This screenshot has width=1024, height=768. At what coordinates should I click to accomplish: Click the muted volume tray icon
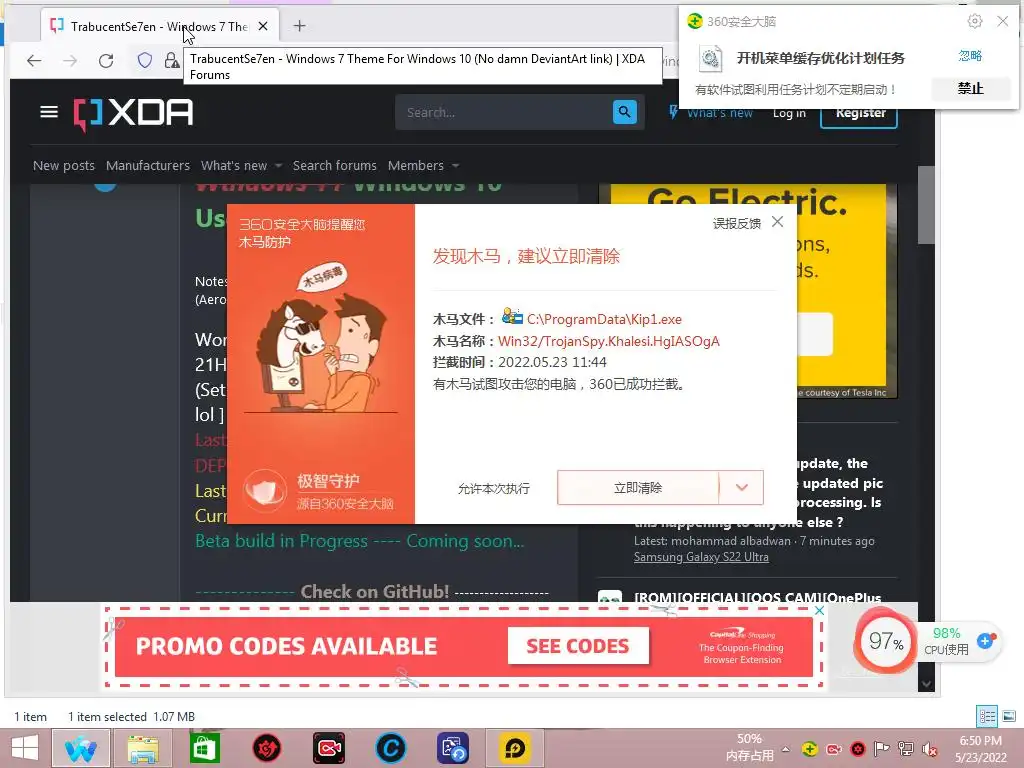point(929,749)
